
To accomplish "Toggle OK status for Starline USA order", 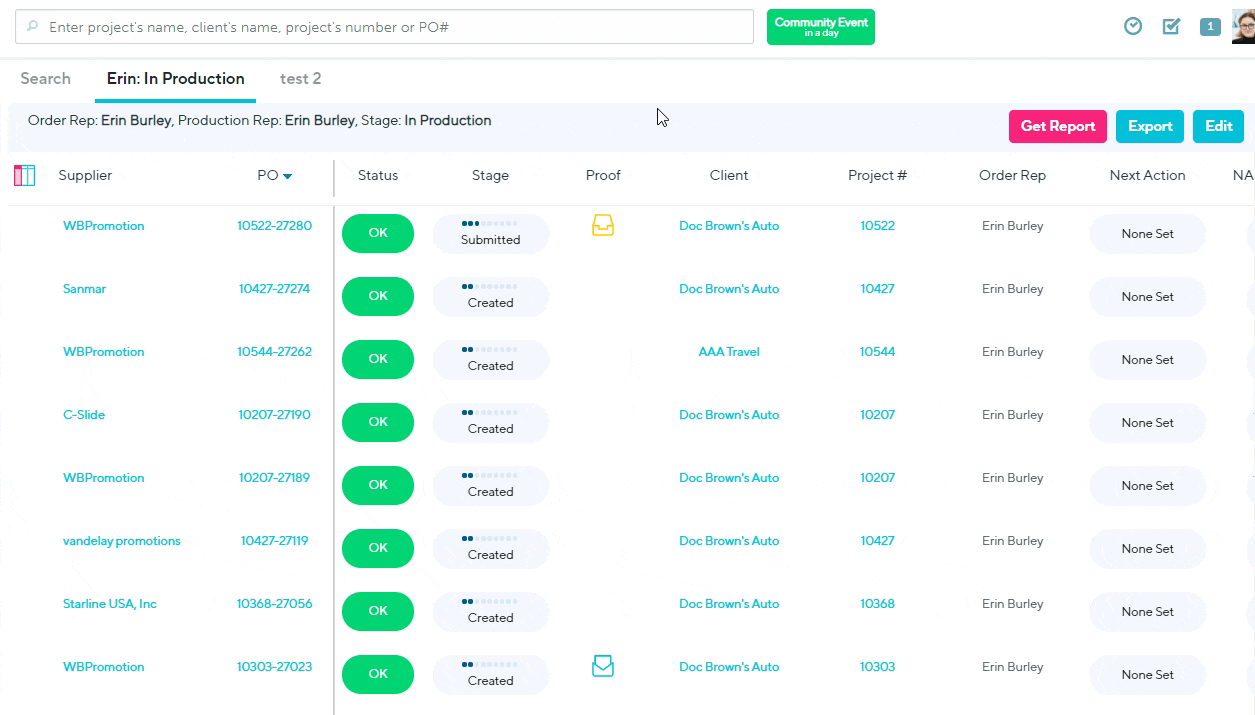I will pyautogui.click(x=378, y=611).
